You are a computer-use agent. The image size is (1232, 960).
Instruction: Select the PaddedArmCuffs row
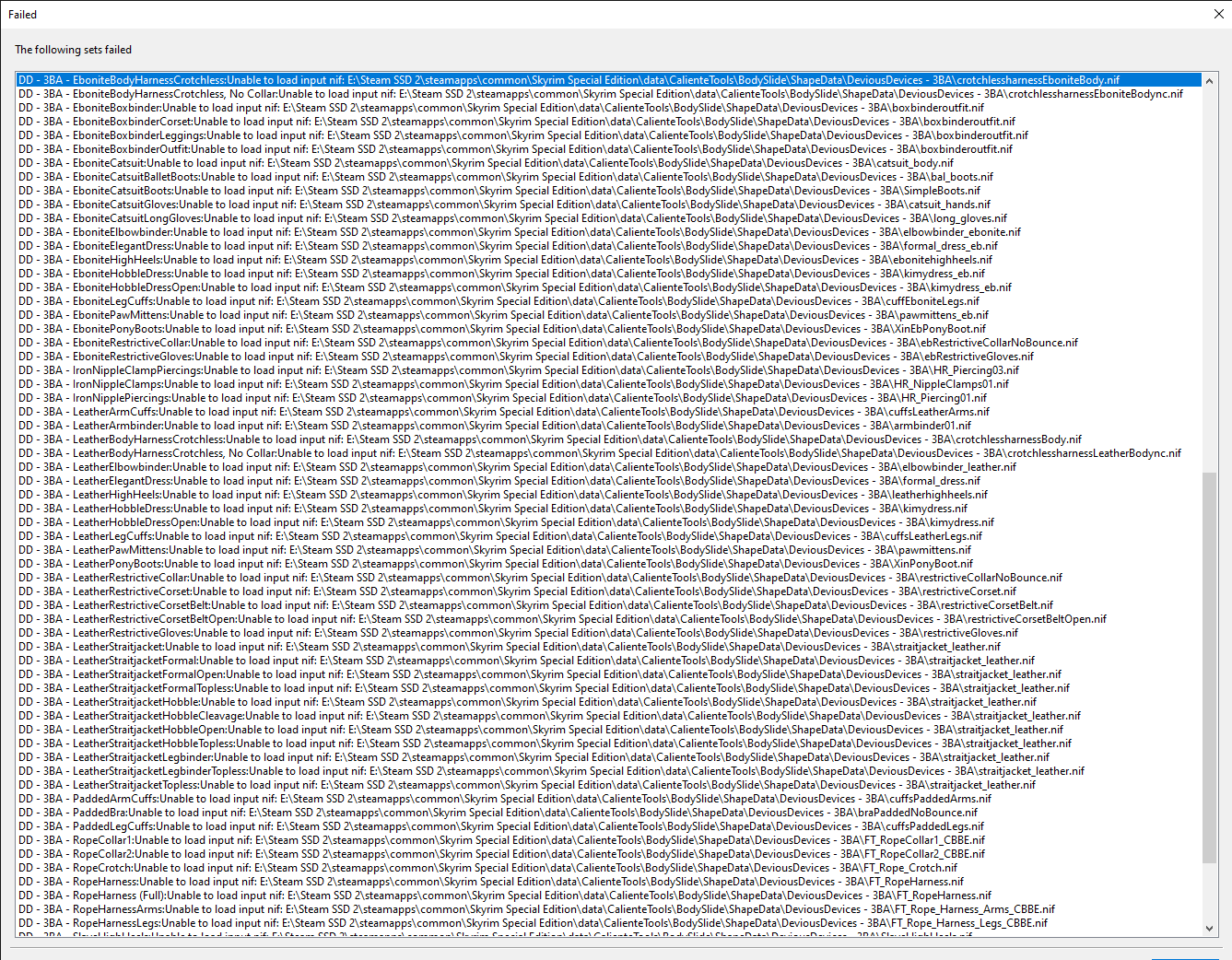pos(609,799)
